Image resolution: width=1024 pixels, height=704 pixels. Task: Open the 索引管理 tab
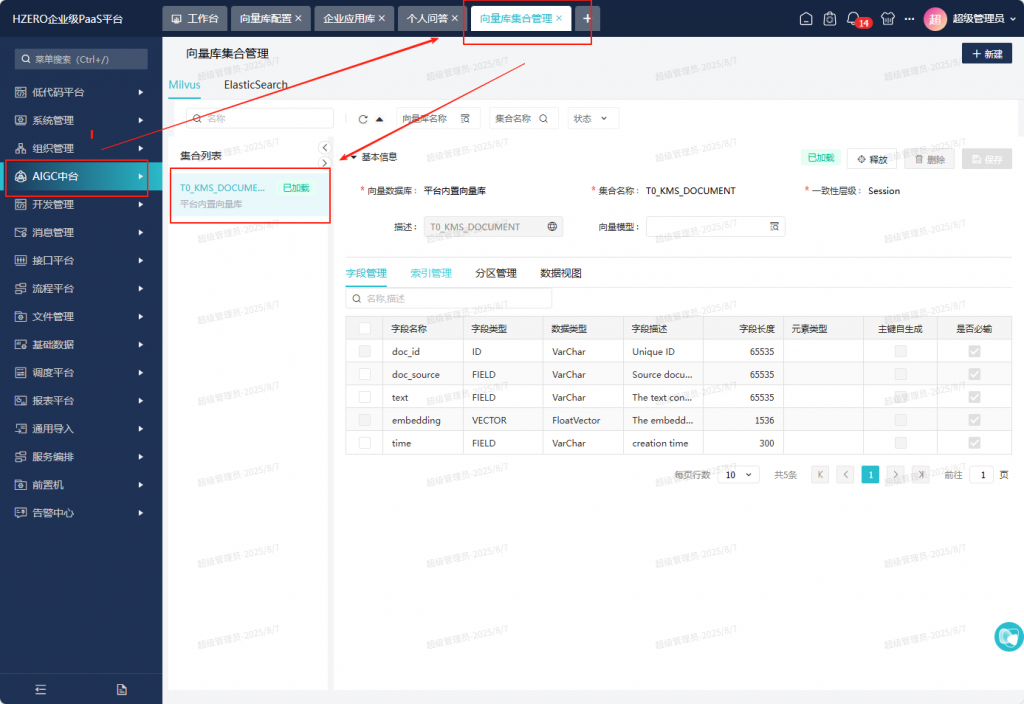click(430, 273)
